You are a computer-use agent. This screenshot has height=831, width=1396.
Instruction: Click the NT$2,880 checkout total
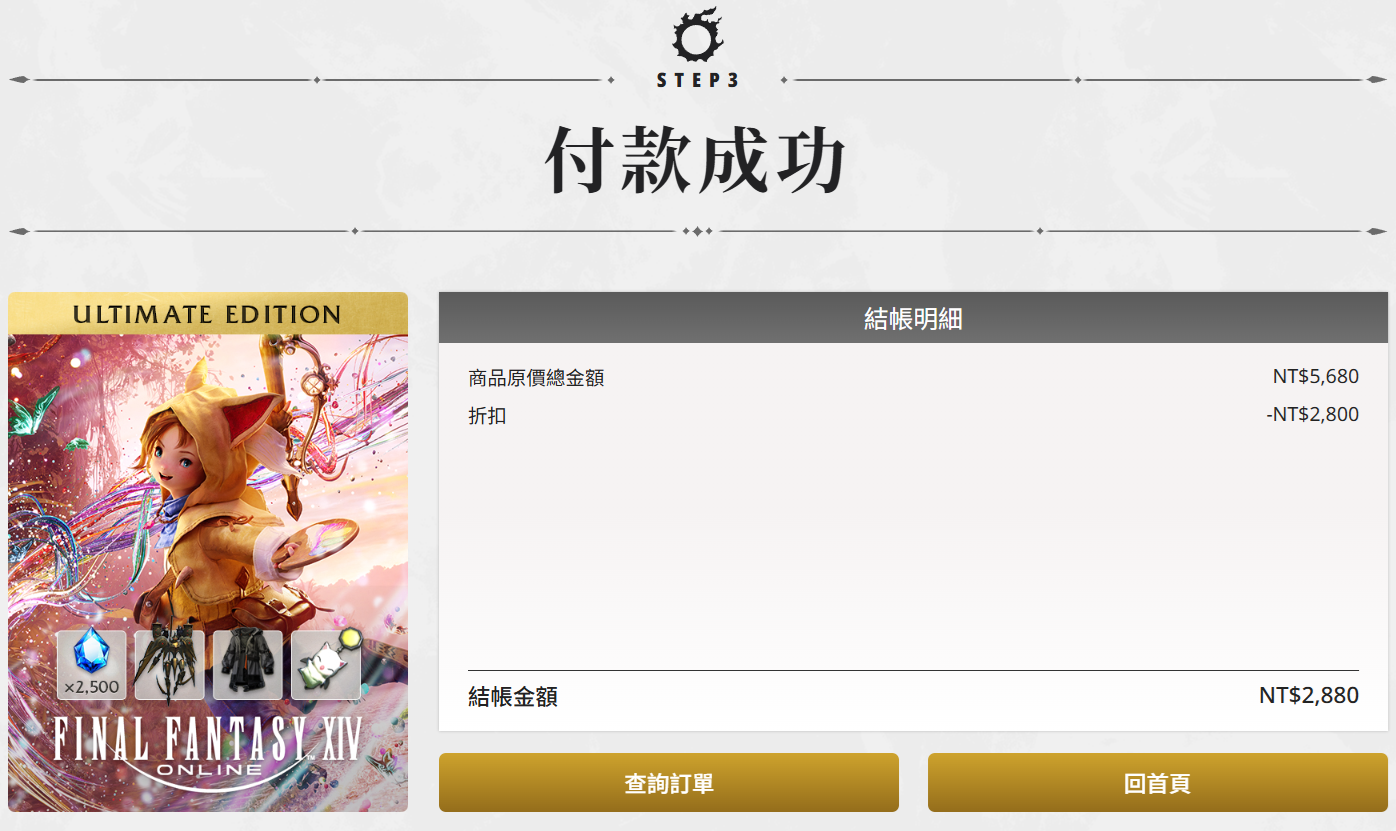tap(1309, 695)
